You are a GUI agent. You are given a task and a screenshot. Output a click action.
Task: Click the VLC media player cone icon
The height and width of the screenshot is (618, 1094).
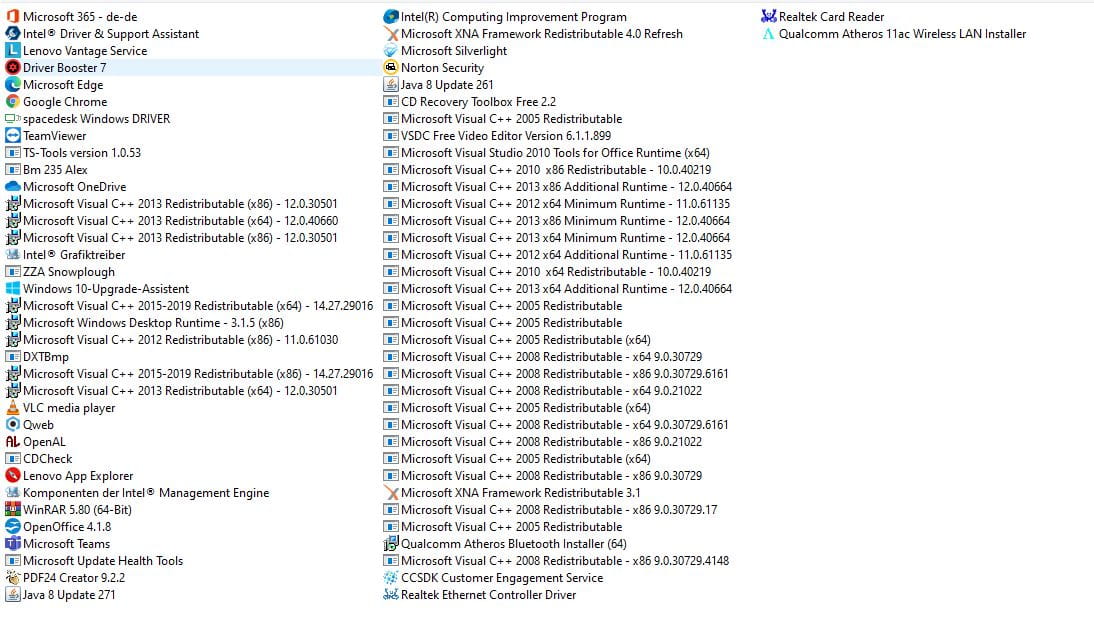pyautogui.click(x=13, y=408)
